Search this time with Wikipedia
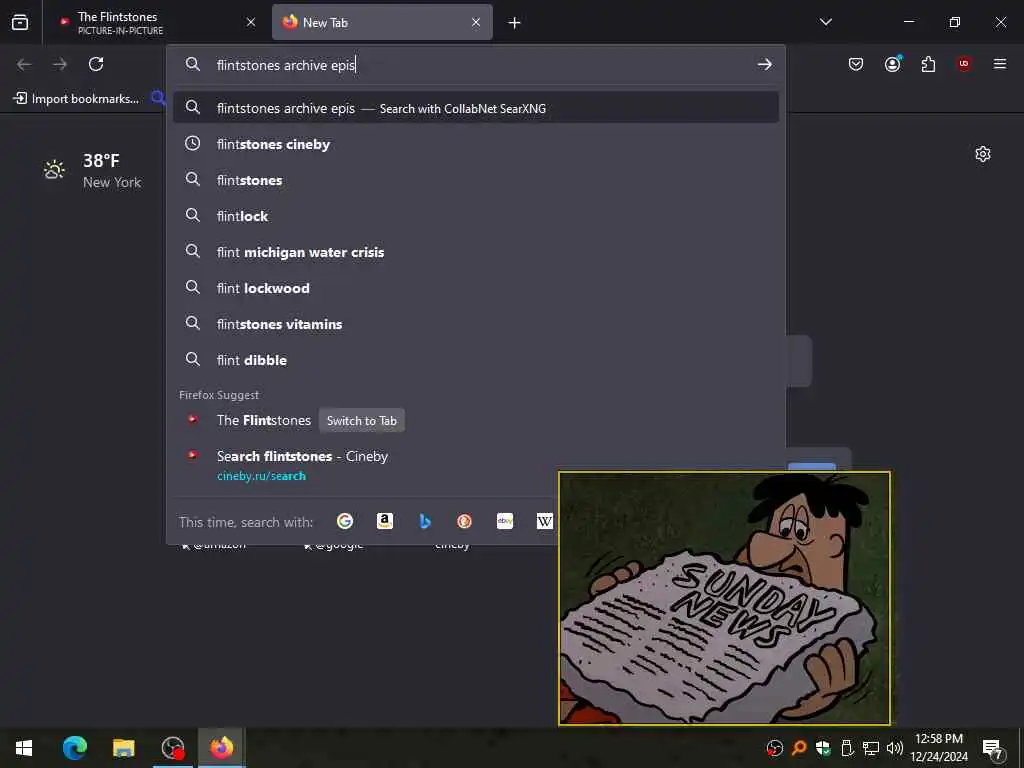 coord(545,521)
